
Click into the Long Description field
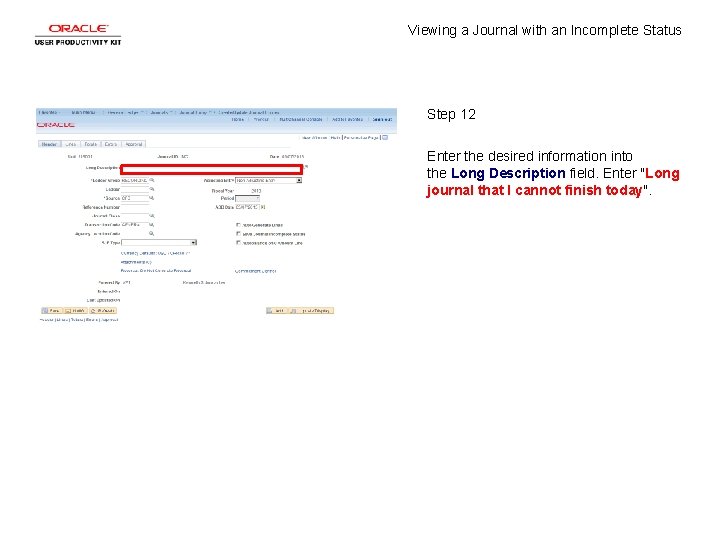click(x=212, y=169)
